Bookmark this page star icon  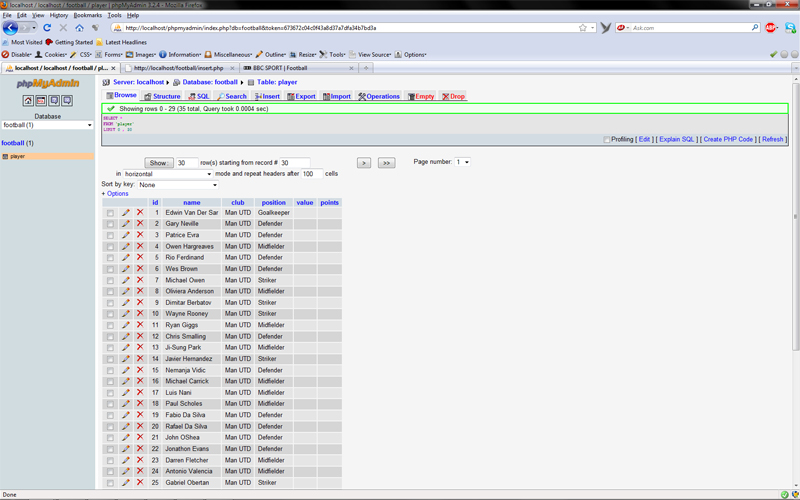click(583, 28)
